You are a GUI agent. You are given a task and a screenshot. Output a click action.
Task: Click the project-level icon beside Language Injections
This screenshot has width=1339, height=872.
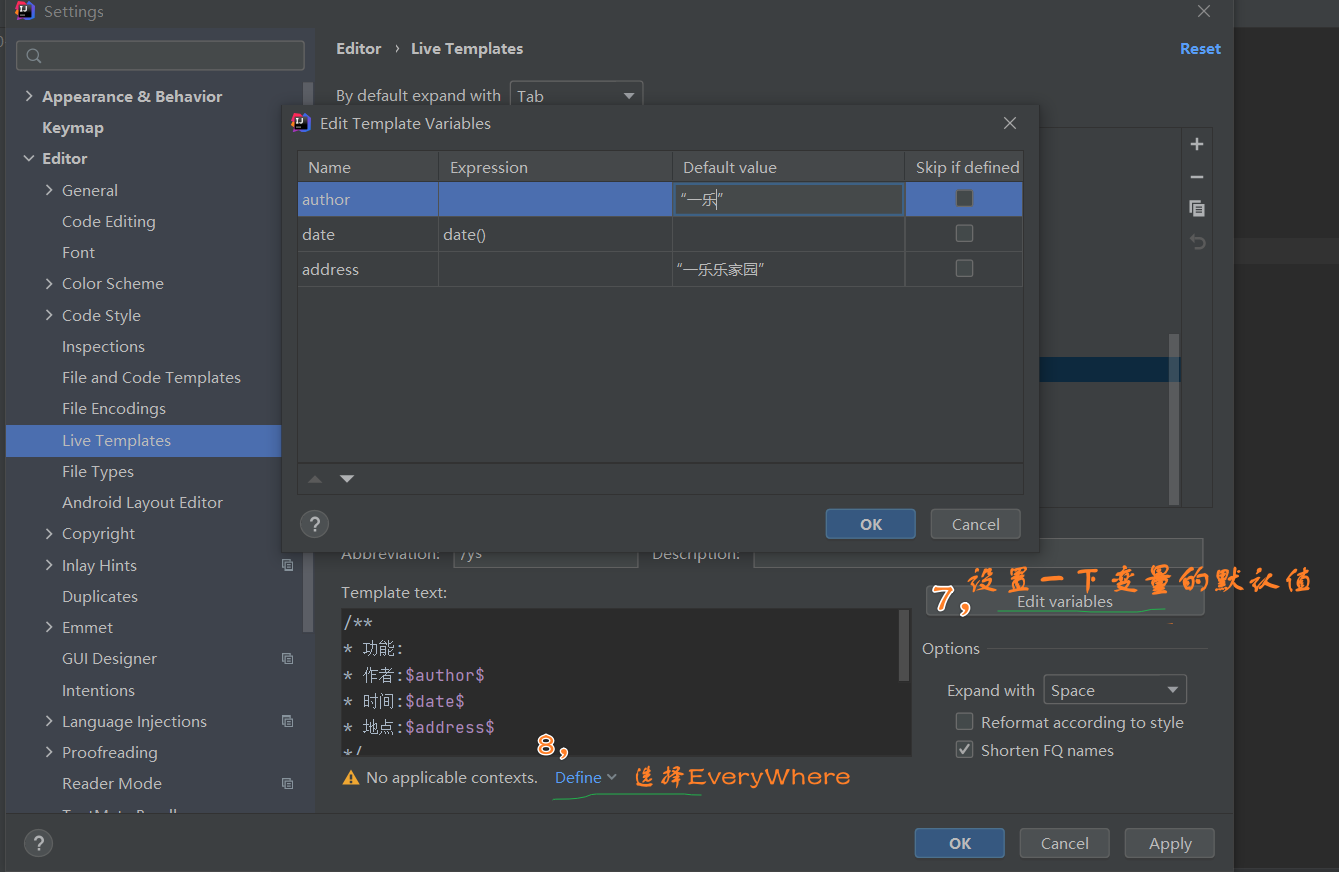coord(287,721)
